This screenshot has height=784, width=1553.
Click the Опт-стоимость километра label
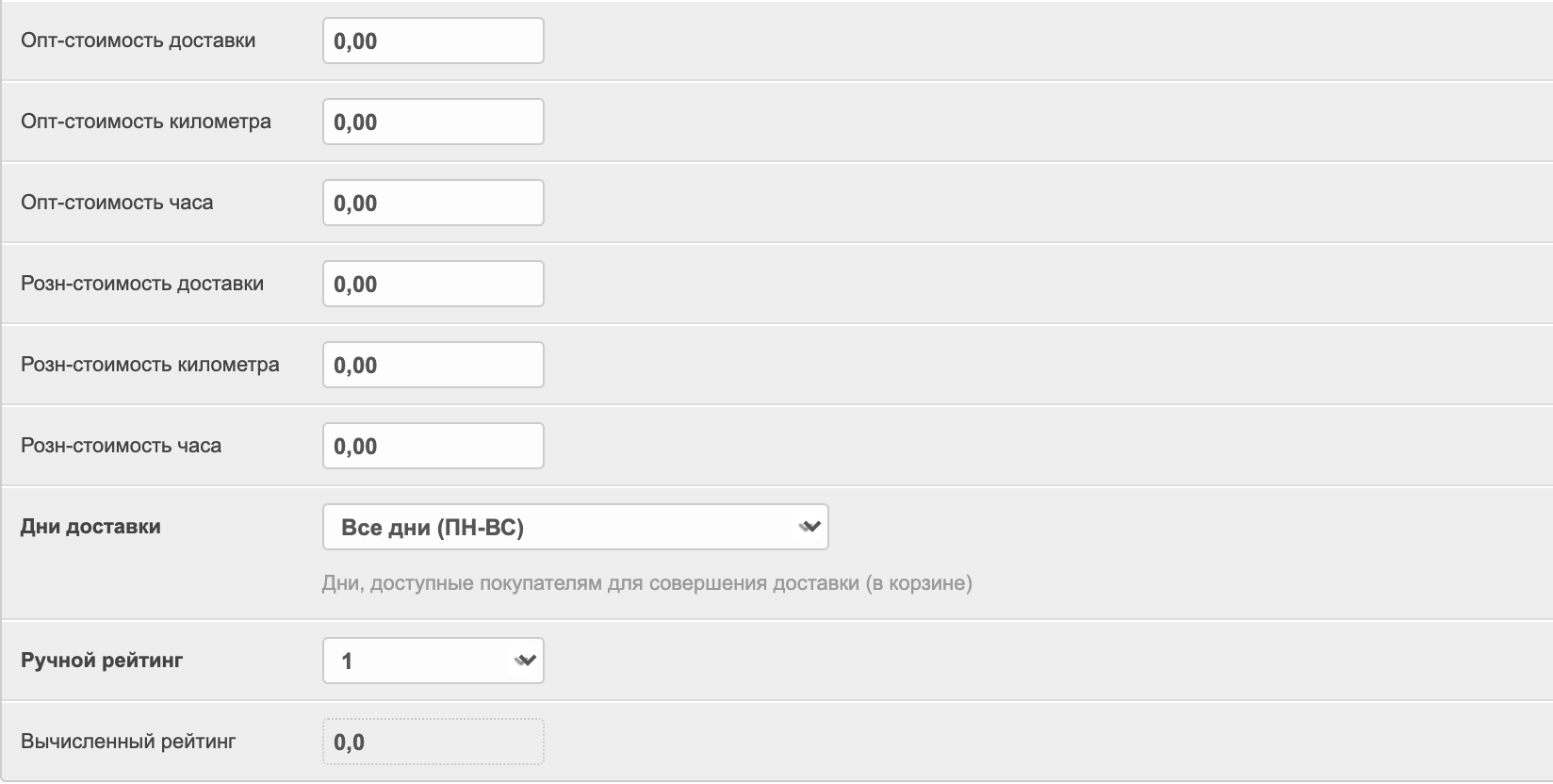pos(146,122)
